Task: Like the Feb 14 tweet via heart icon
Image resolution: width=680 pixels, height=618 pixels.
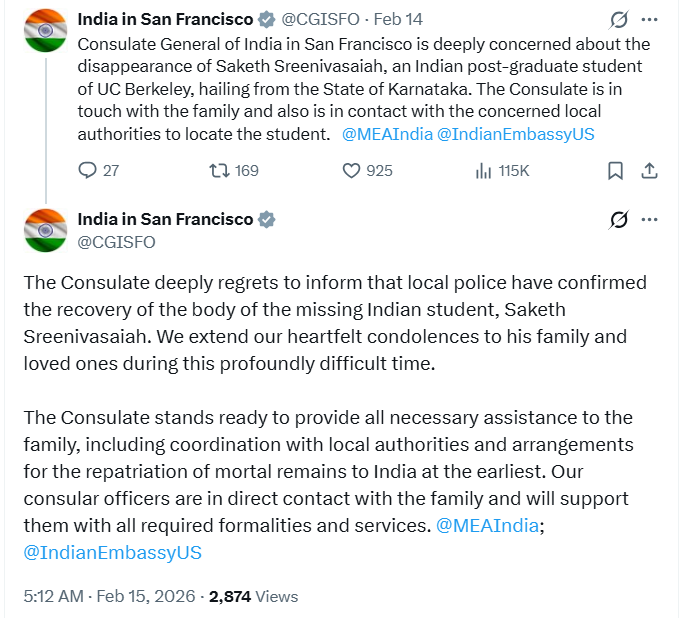Action: tap(351, 171)
